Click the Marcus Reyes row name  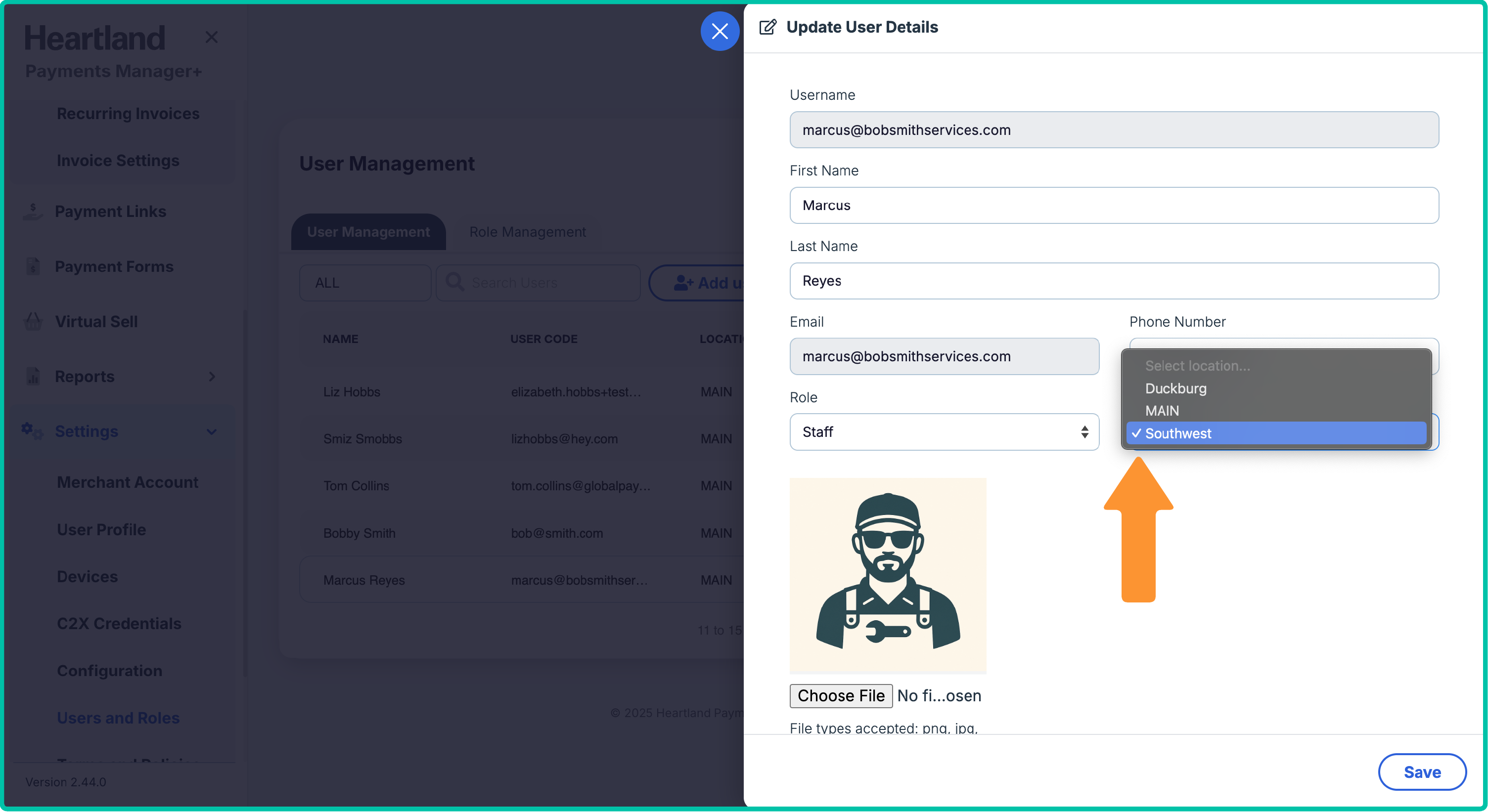pyautogui.click(x=364, y=580)
